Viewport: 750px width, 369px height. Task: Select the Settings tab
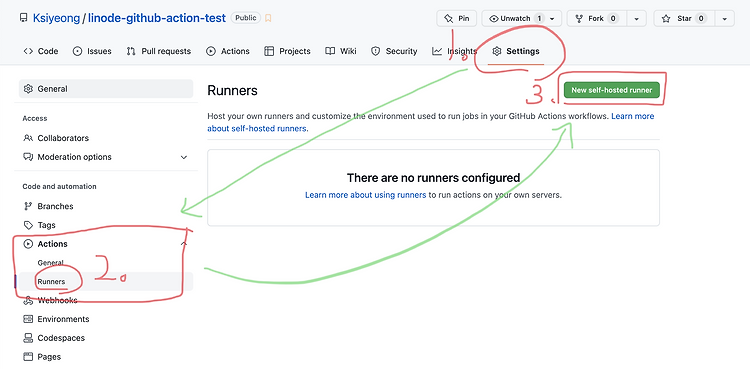pos(516,51)
